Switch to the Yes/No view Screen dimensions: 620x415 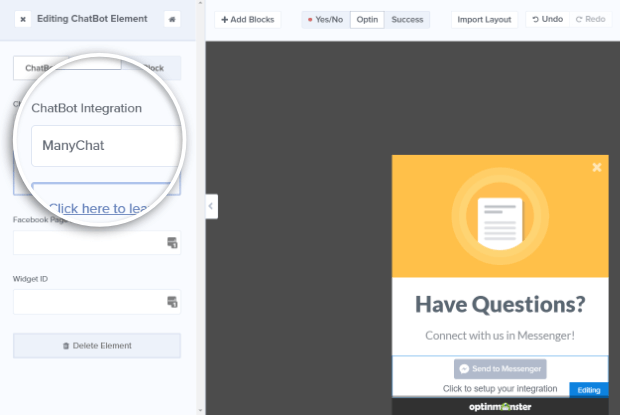(326, 20)
